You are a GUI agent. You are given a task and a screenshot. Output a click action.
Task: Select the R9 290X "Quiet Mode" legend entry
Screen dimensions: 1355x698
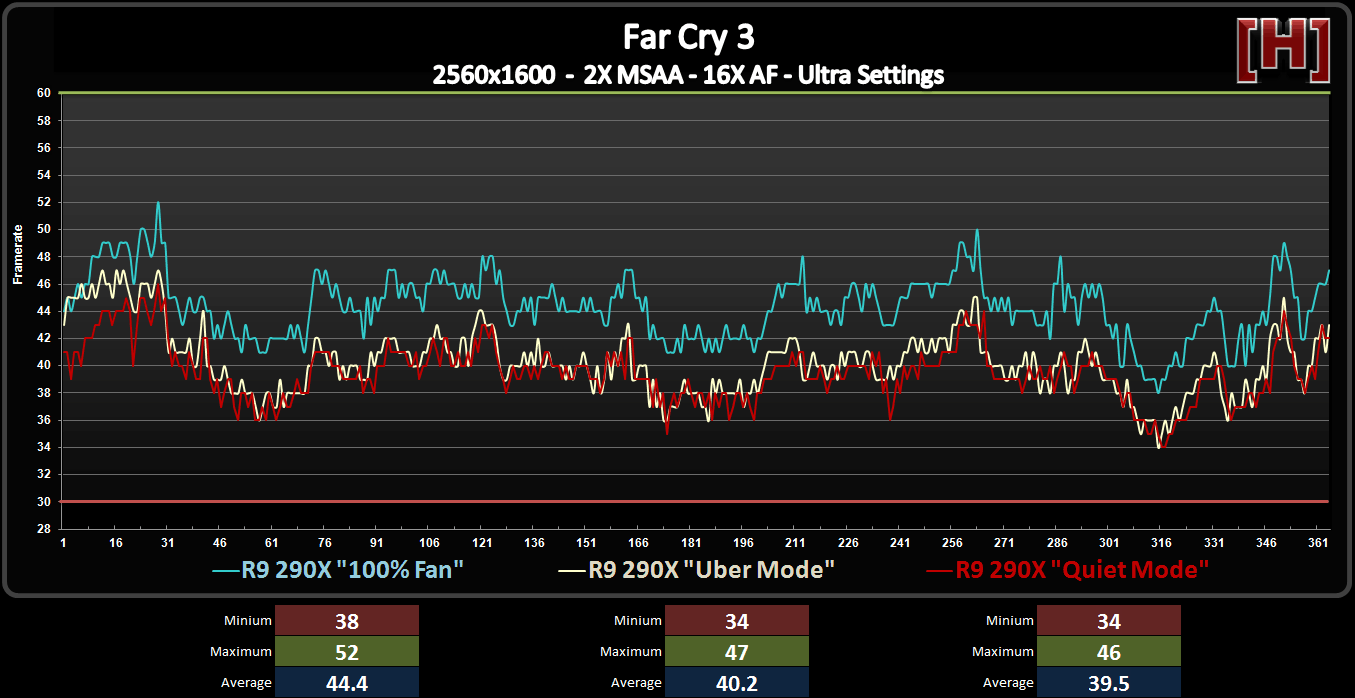[1068, 570]
